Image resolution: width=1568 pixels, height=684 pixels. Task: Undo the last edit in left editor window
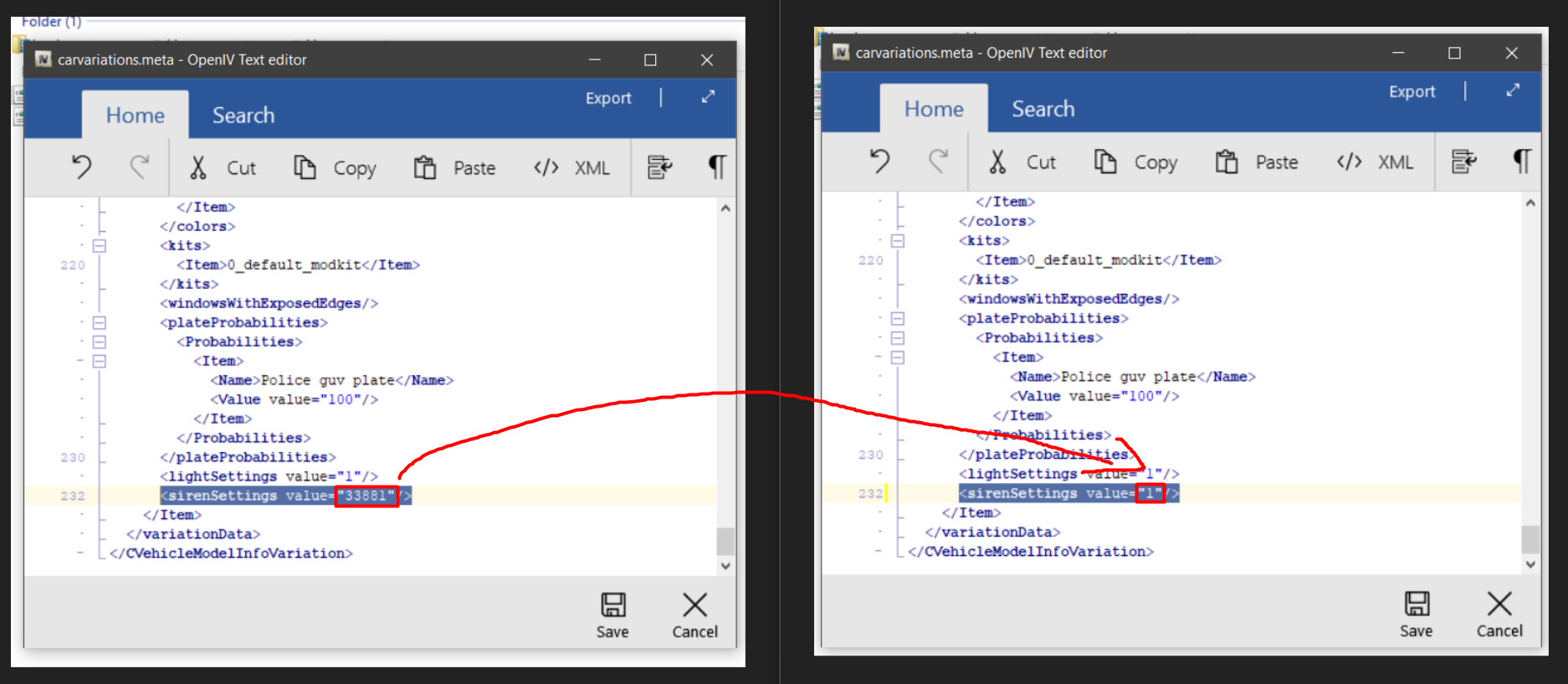pos(81,167)
